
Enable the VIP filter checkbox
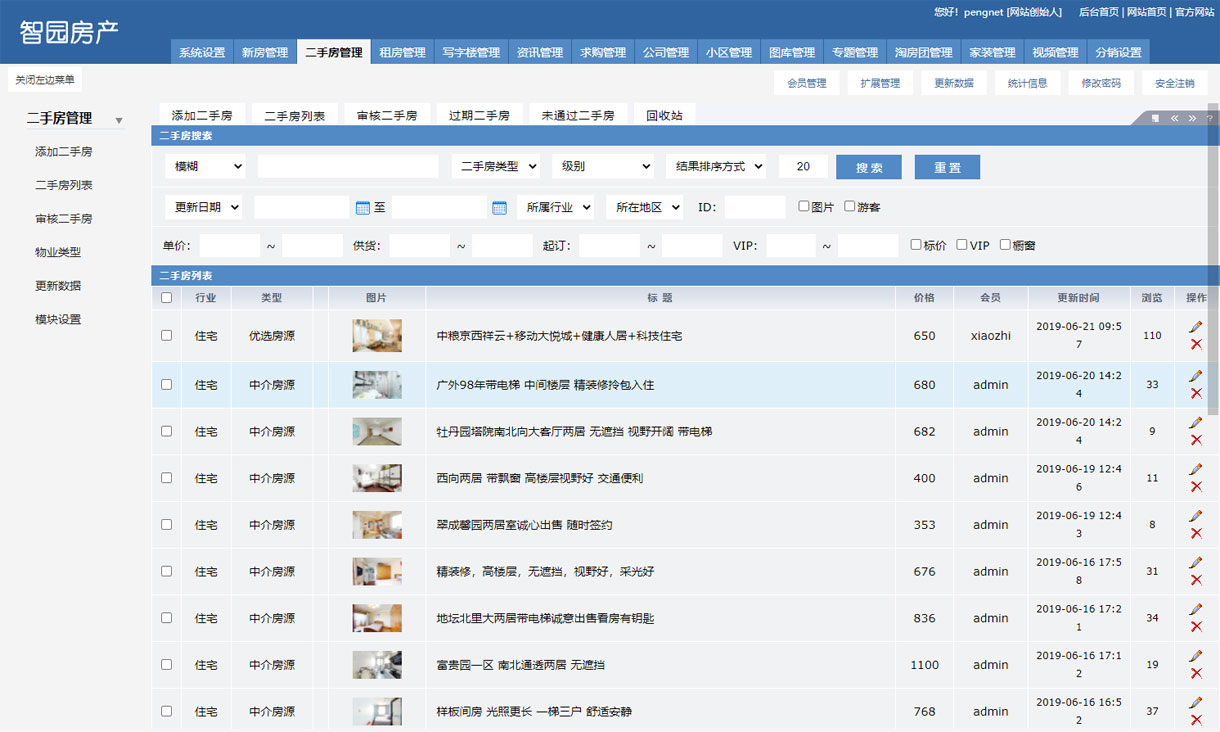tap(962, 244)
